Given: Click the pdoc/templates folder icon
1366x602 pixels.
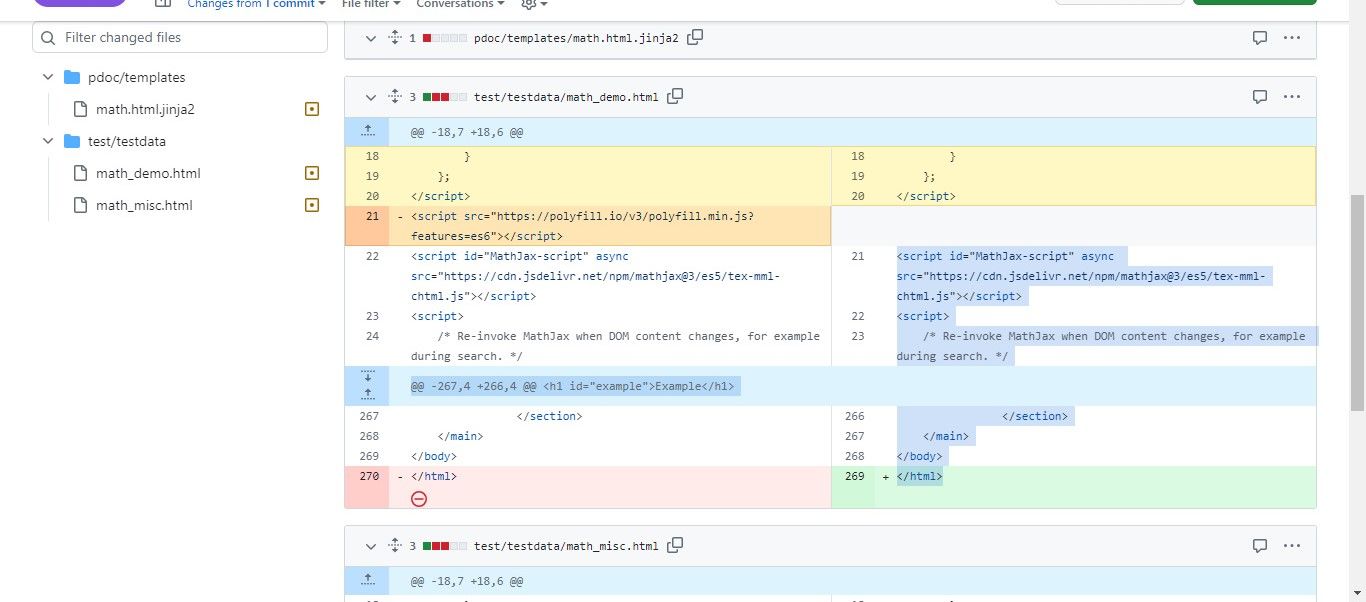Looking at the screenshot, I should pos(71,77).
